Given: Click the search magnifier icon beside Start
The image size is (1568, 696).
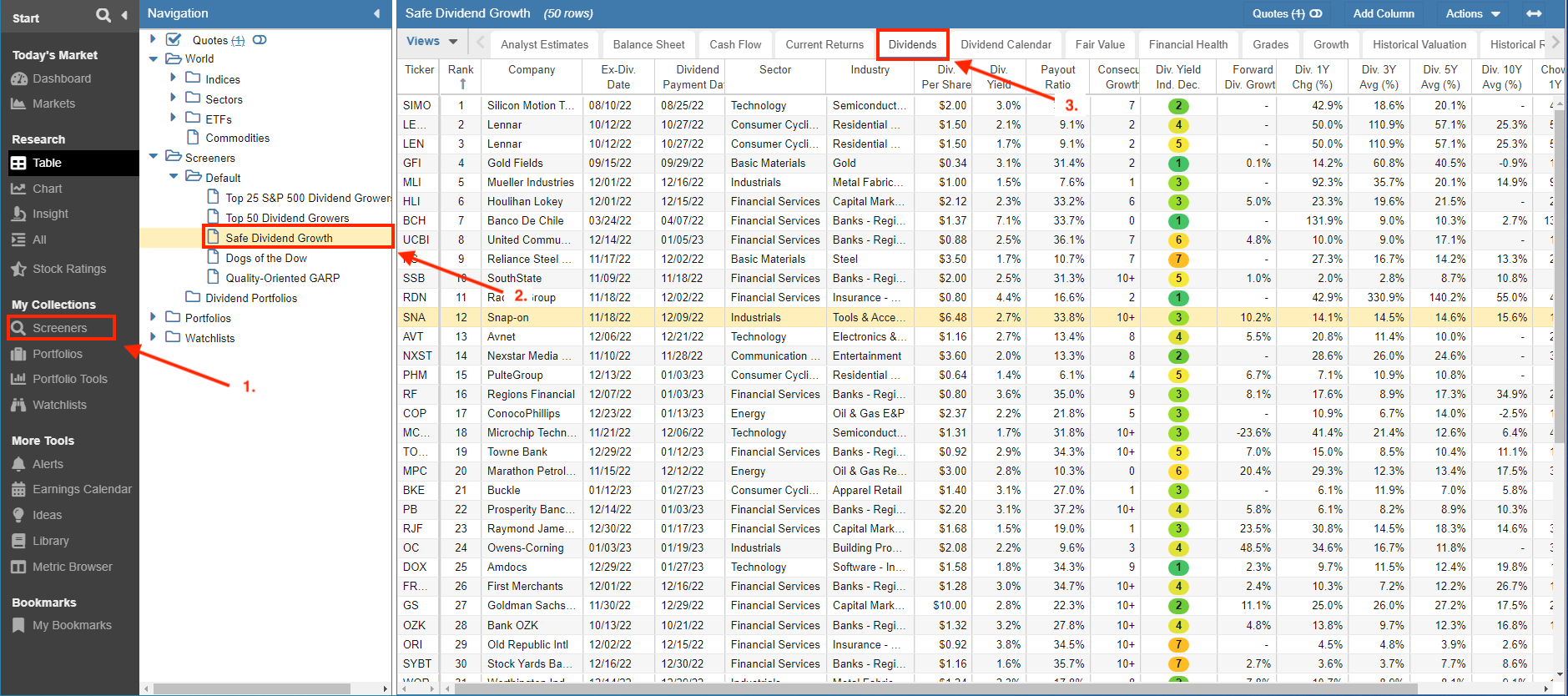Looking at the screenshot, I should [103, 15].
